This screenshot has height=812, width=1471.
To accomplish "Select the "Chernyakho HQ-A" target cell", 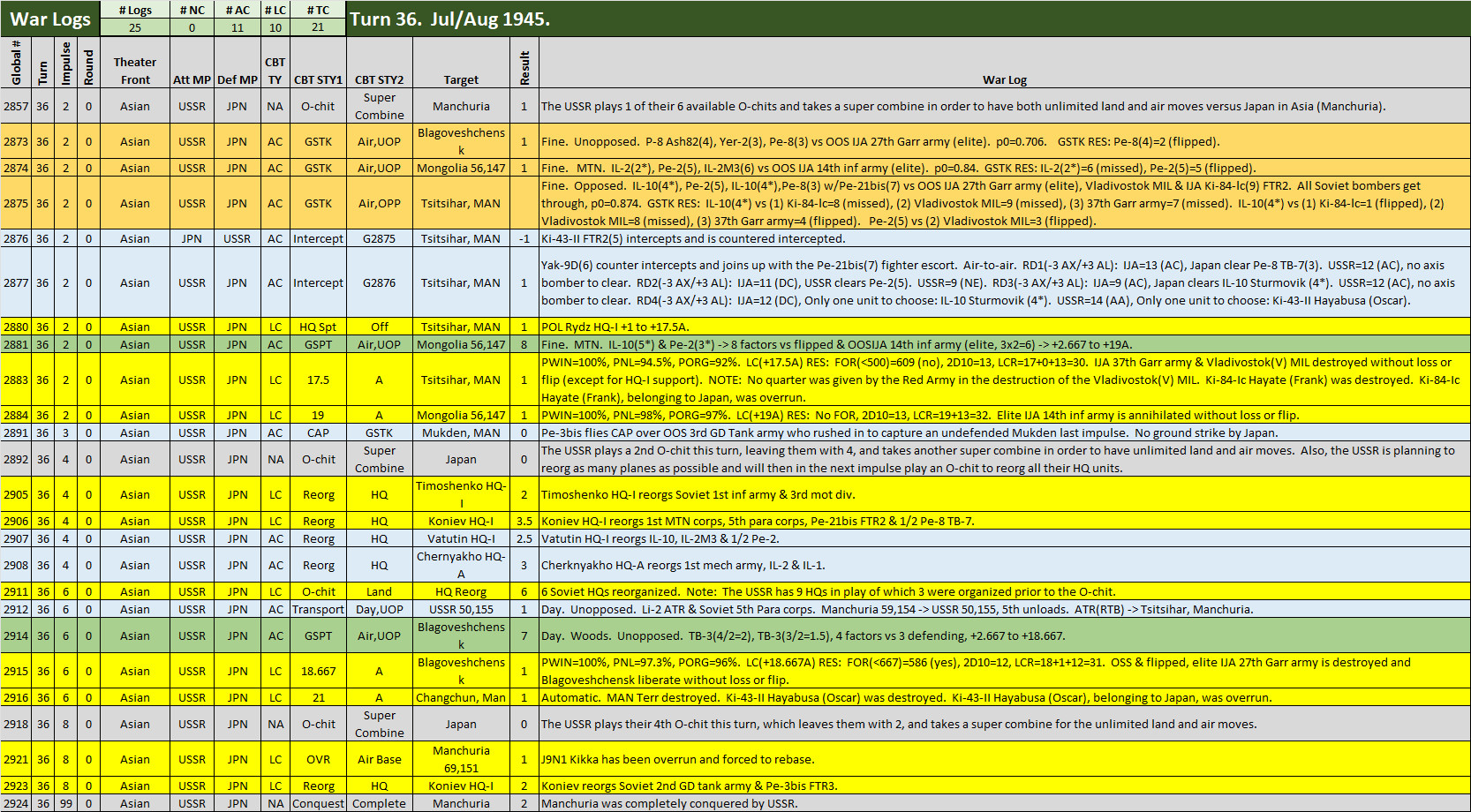I will (461, 565).
